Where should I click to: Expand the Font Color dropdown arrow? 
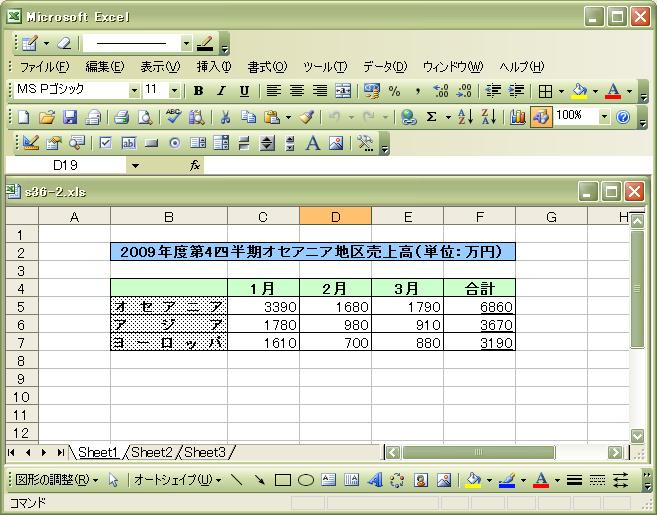pos(629,91)
